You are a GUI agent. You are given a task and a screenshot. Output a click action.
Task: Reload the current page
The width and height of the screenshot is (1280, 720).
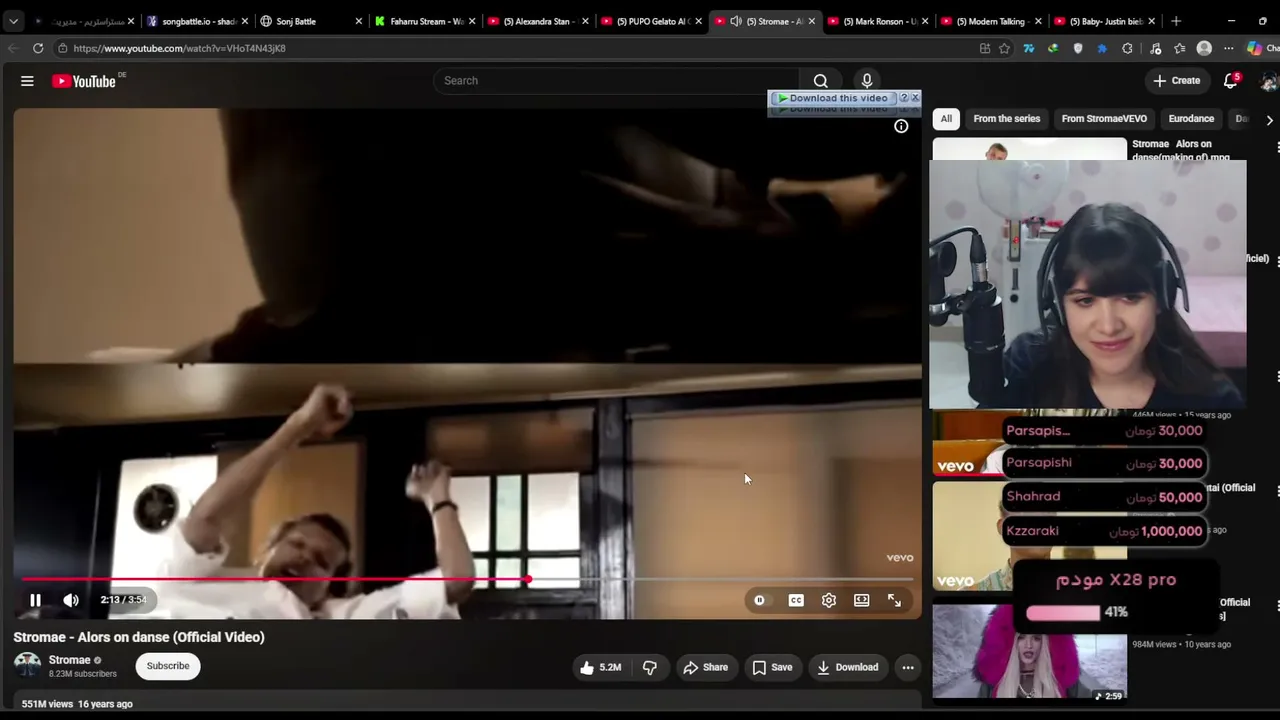pos(38,48)
